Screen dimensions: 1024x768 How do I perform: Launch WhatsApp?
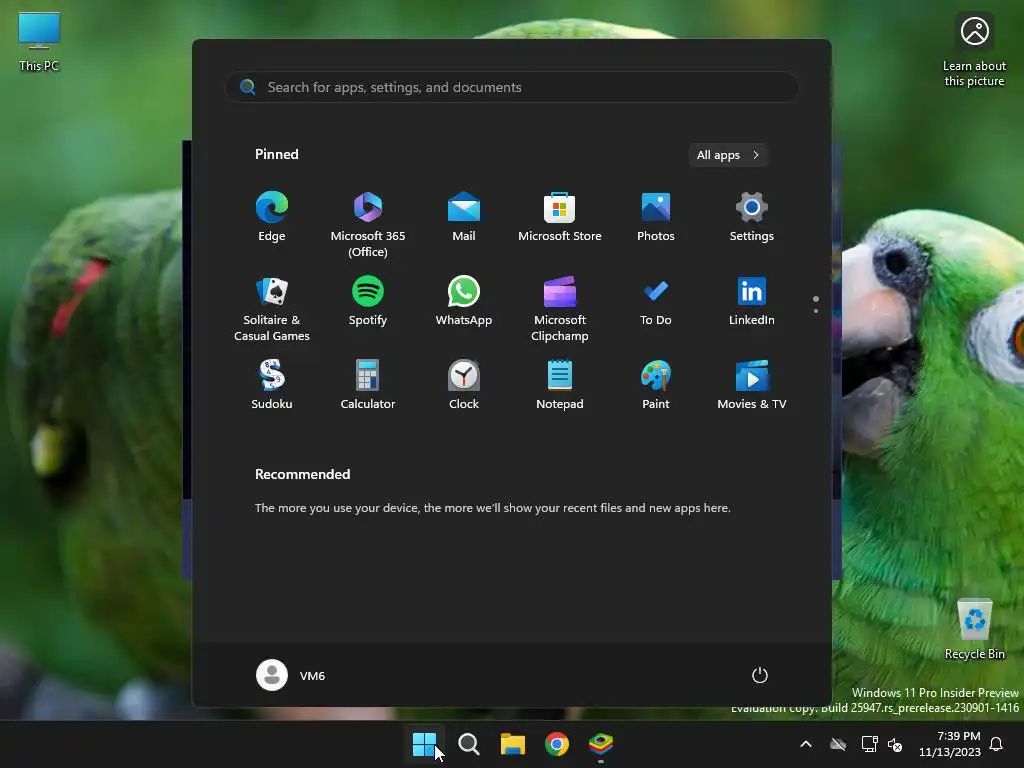464,301
